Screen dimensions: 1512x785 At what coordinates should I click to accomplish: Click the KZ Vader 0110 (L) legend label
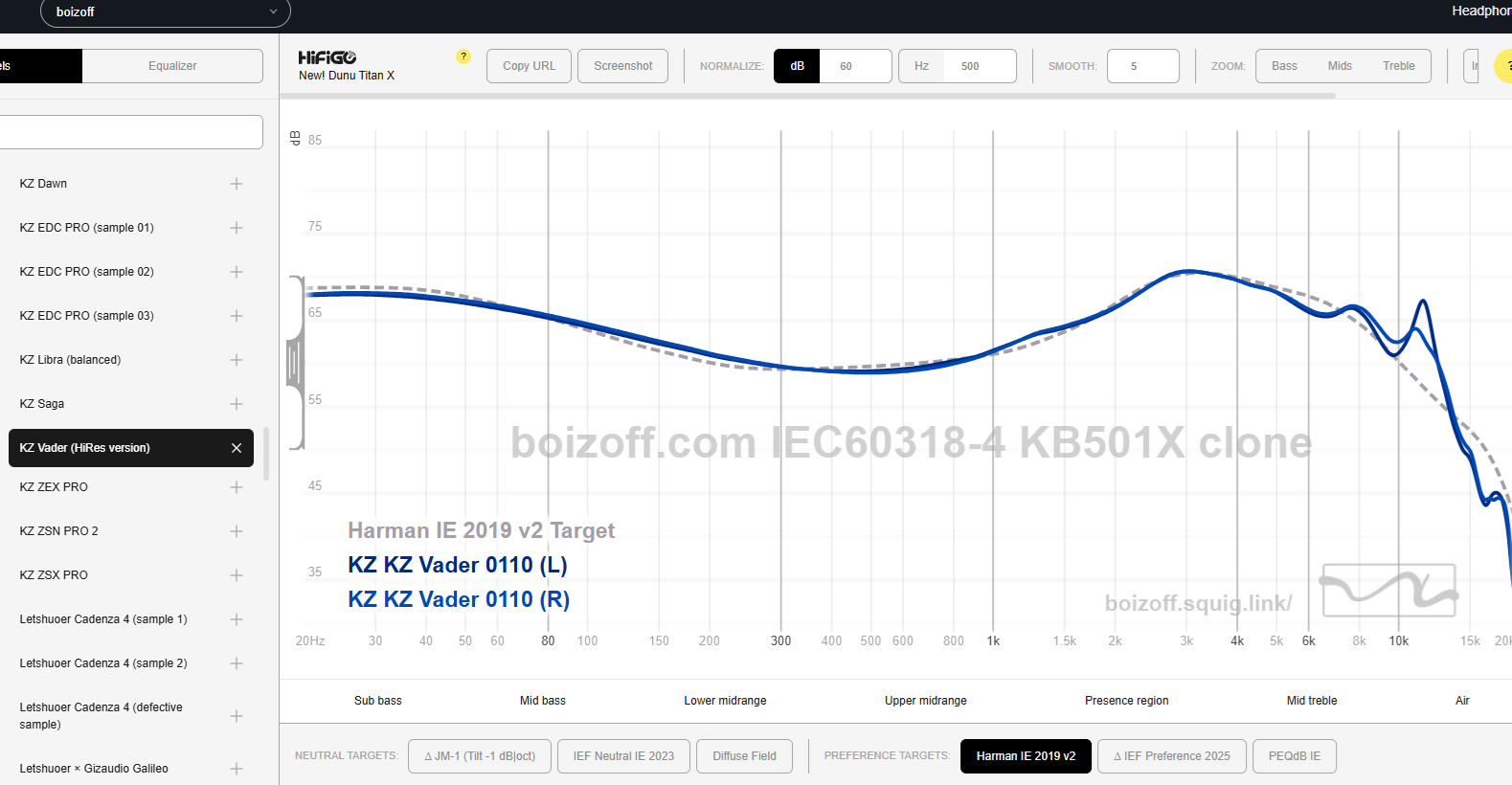pos(458,565)
